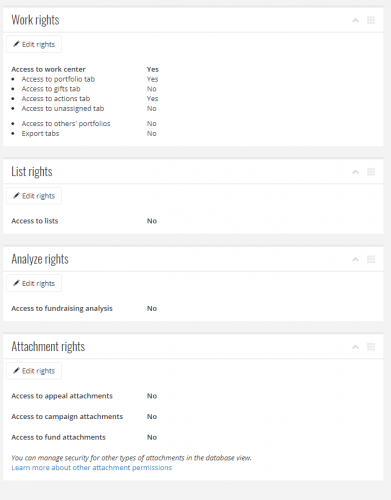Edit rights under Work rights
The height and width of the screenshot is (500, 391).
tap(34, 44)
